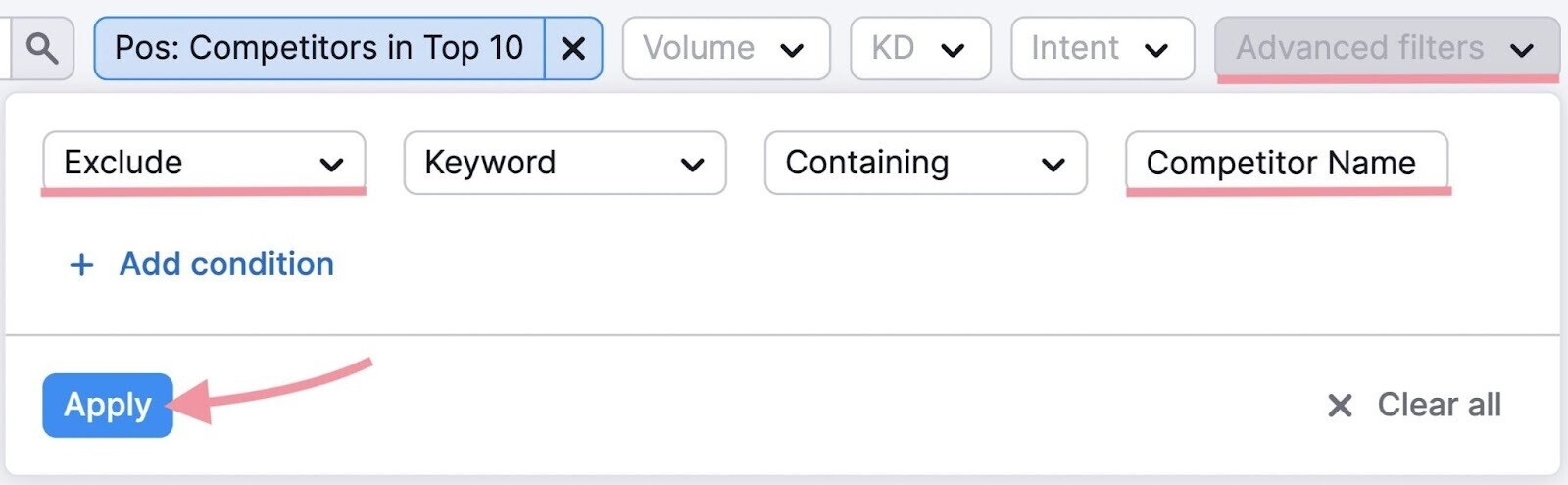1568x485 pixels.
Task: Click the magnifying glass search icon
Action: coord(41,47)
